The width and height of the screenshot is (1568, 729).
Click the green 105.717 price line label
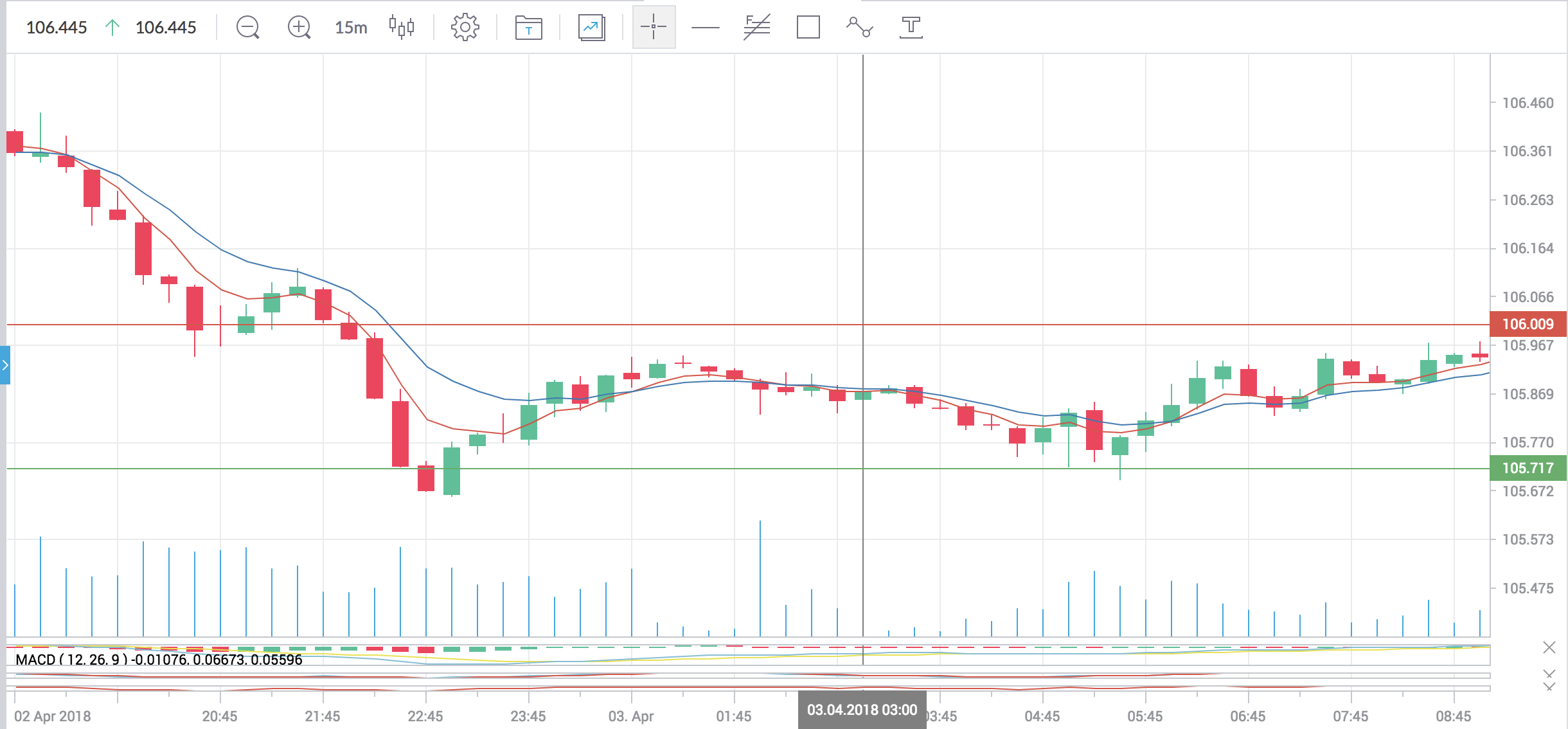coord(1528,468)
